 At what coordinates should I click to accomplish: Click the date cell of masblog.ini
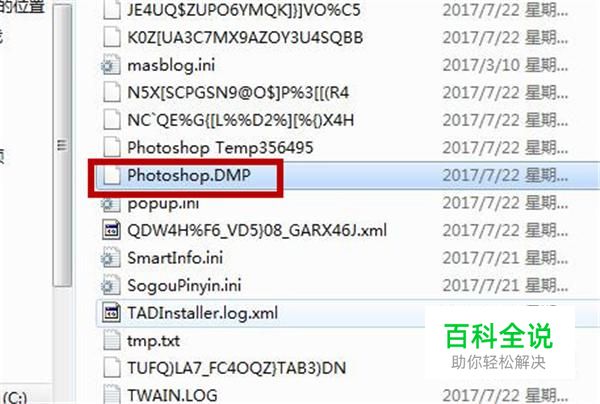coord(505,65)
